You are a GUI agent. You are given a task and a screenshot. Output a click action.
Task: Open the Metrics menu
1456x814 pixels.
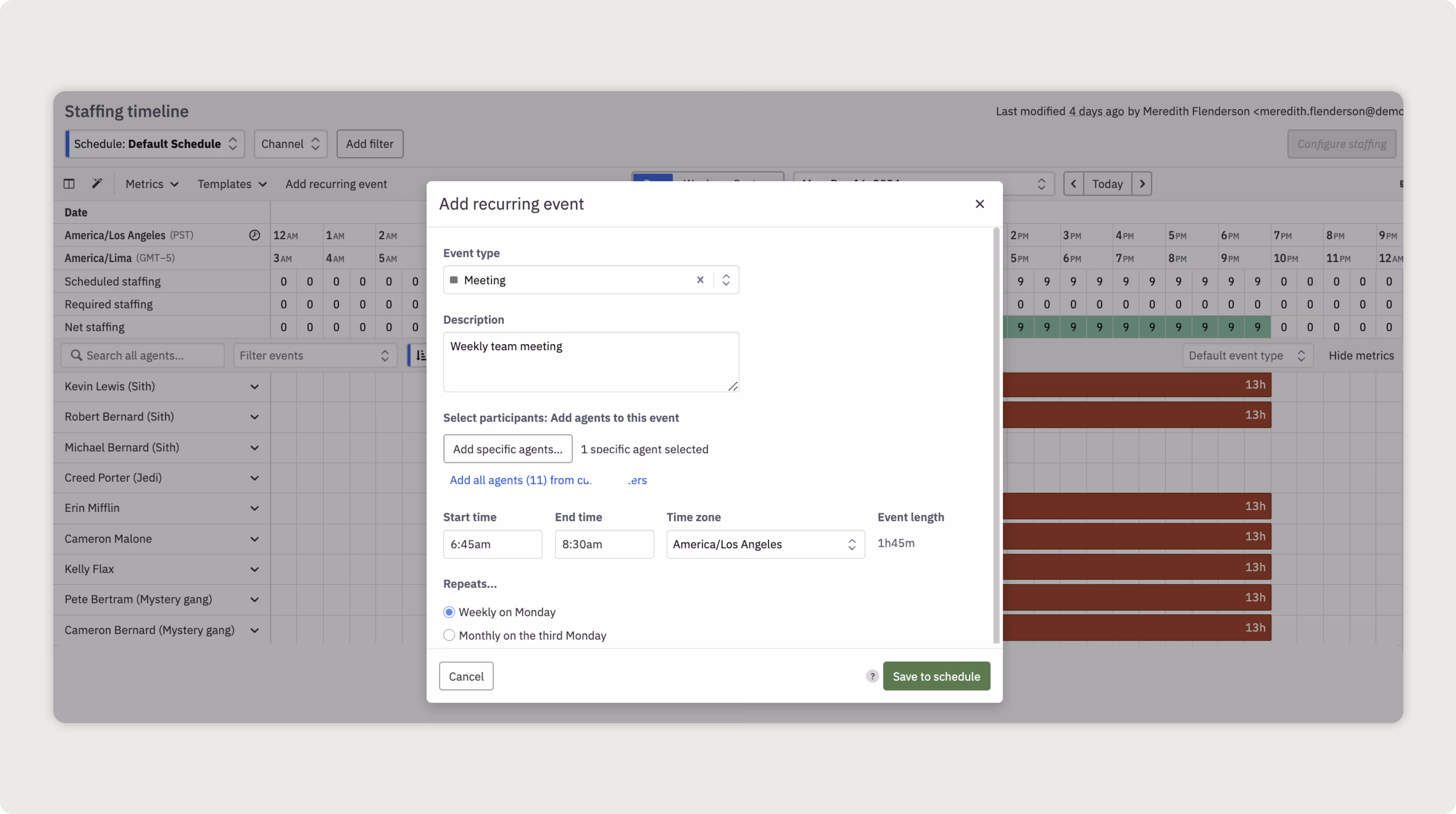tap(151, 184)
